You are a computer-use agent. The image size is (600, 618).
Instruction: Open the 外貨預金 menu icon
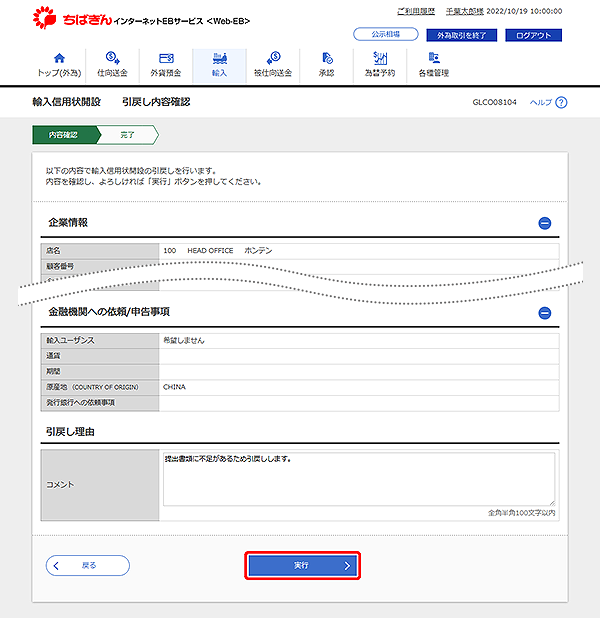(166, 58)
